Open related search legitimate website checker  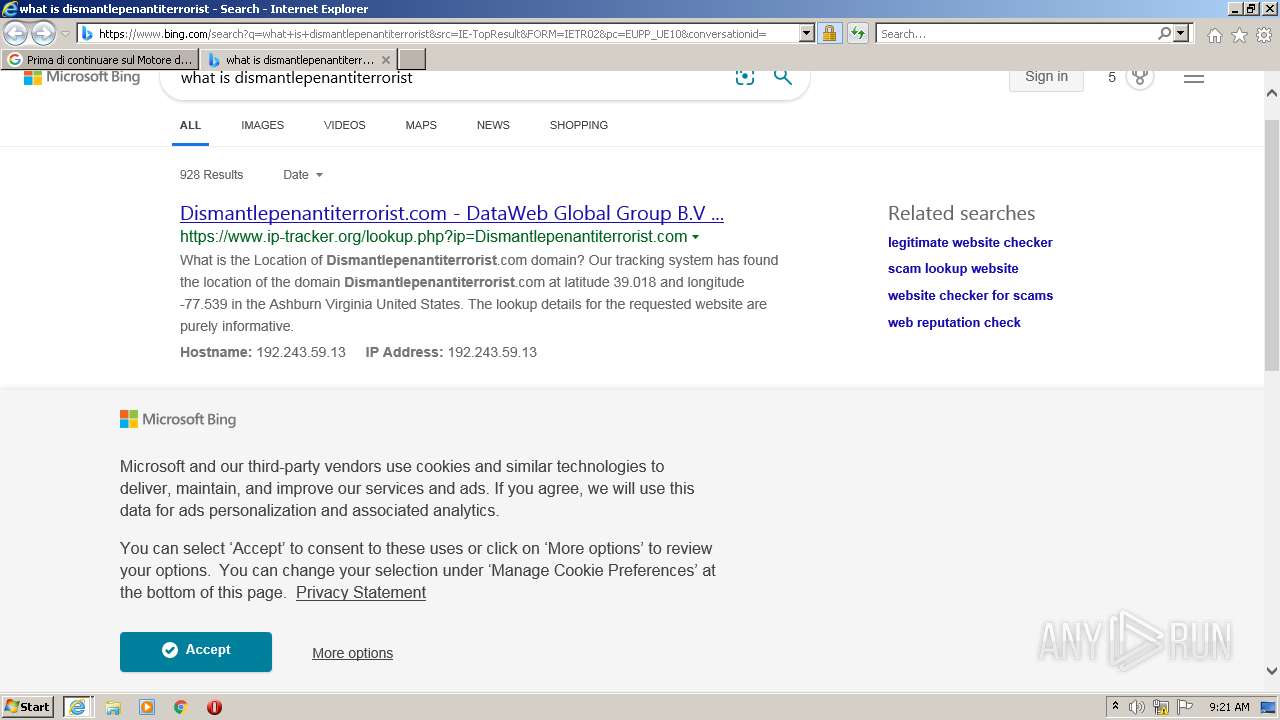[970, 242]
